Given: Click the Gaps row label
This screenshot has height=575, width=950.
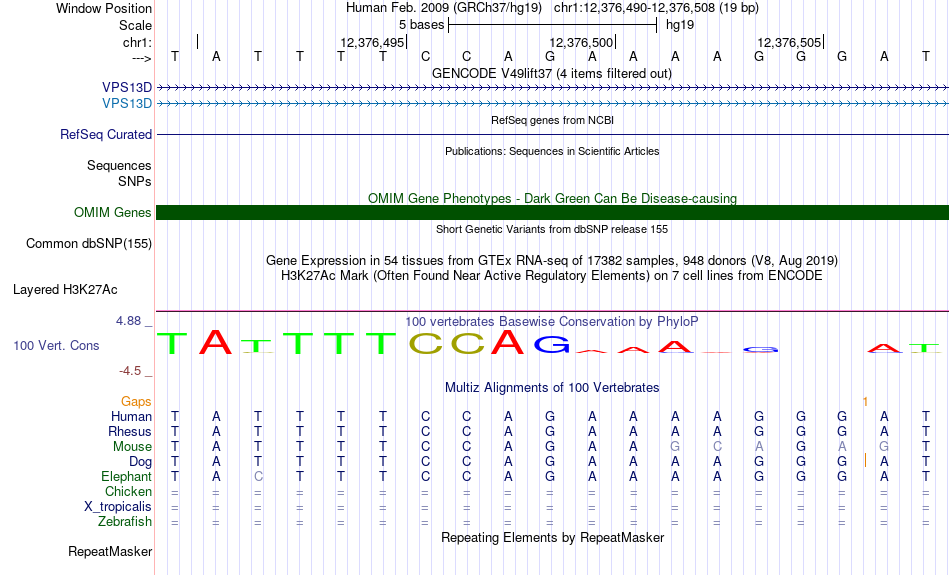Looking at the screenshot, I should click(136, 402).
